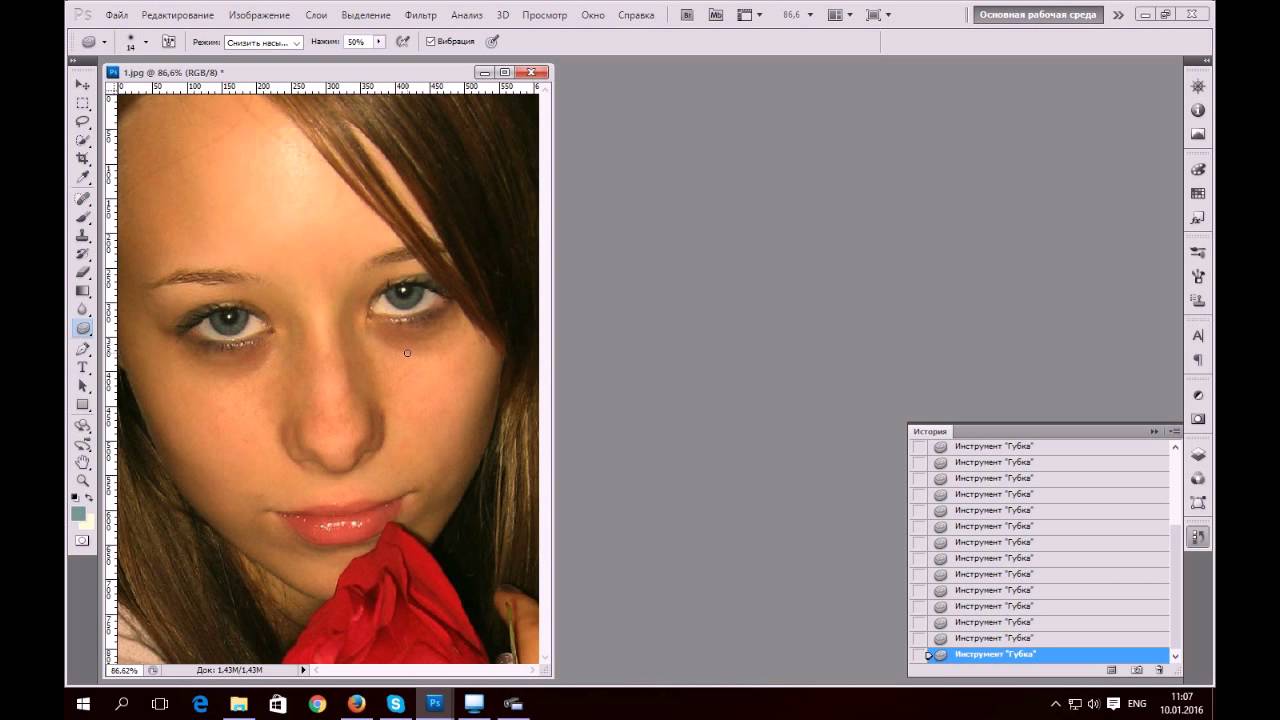
Task: Click the История panel tab
Action: pos(929,431)
